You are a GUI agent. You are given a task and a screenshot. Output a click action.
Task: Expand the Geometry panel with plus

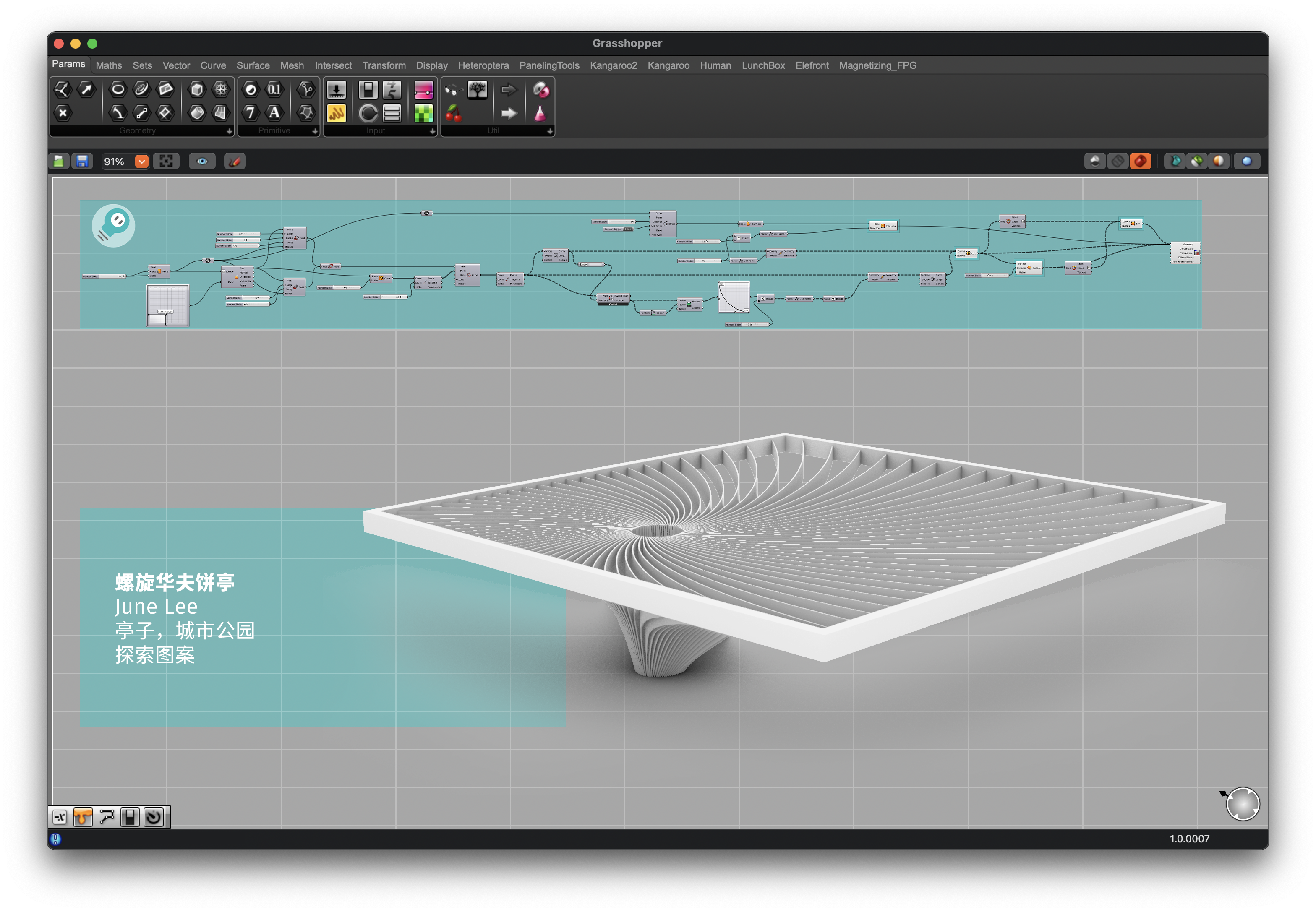point(229,131)
